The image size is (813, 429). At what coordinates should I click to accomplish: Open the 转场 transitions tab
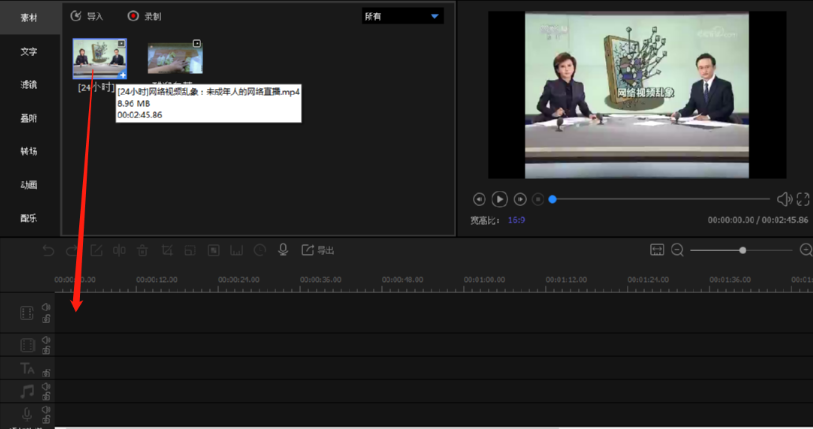click(x=29, y=151)
